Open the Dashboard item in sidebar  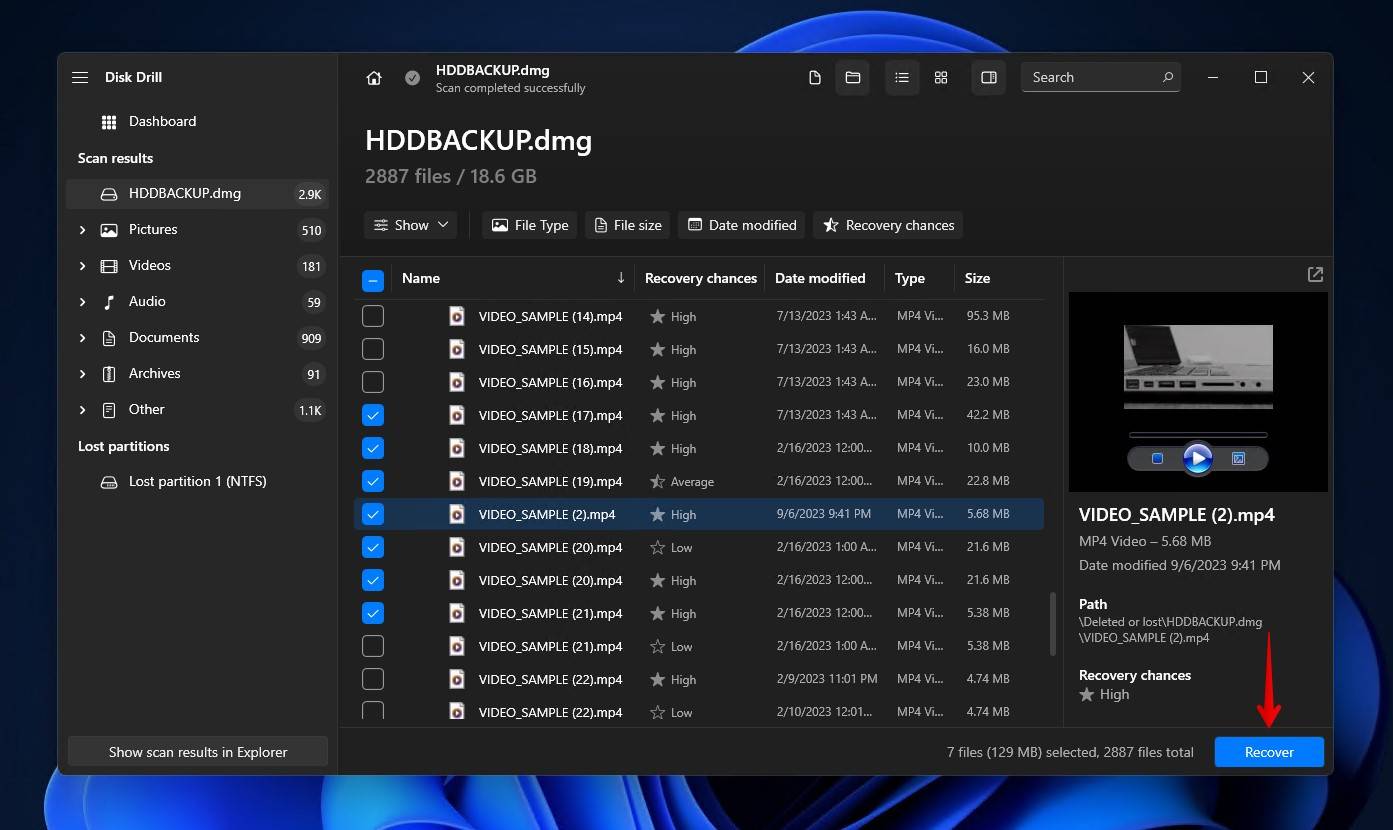162,122
